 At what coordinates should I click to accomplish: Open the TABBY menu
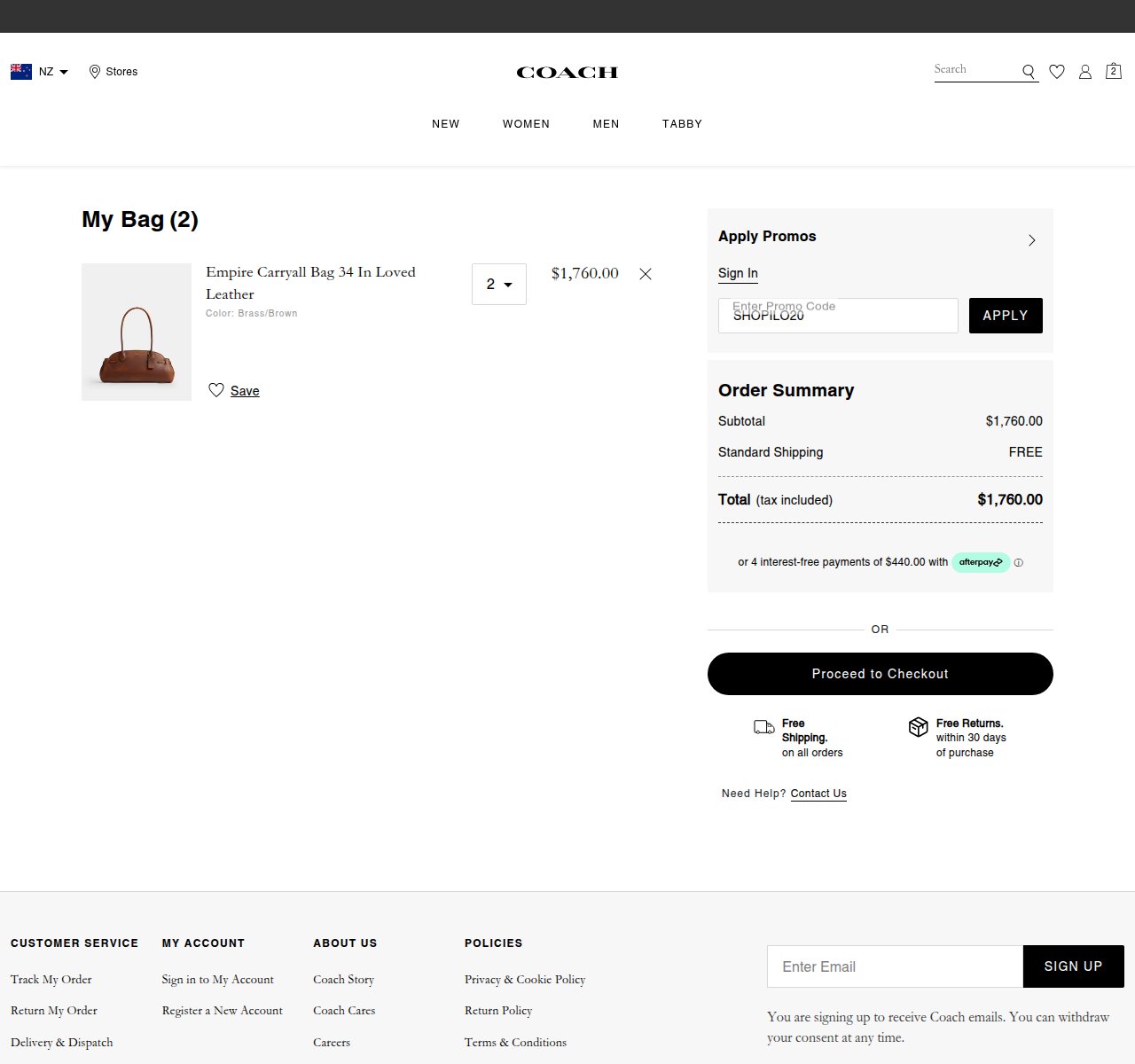point(682,124)
